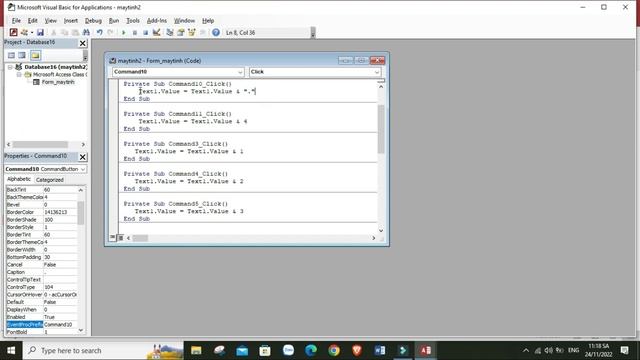Click the Undo arrow icon
640x360 pixels.
pyautogui.click(x=99, y=32)
